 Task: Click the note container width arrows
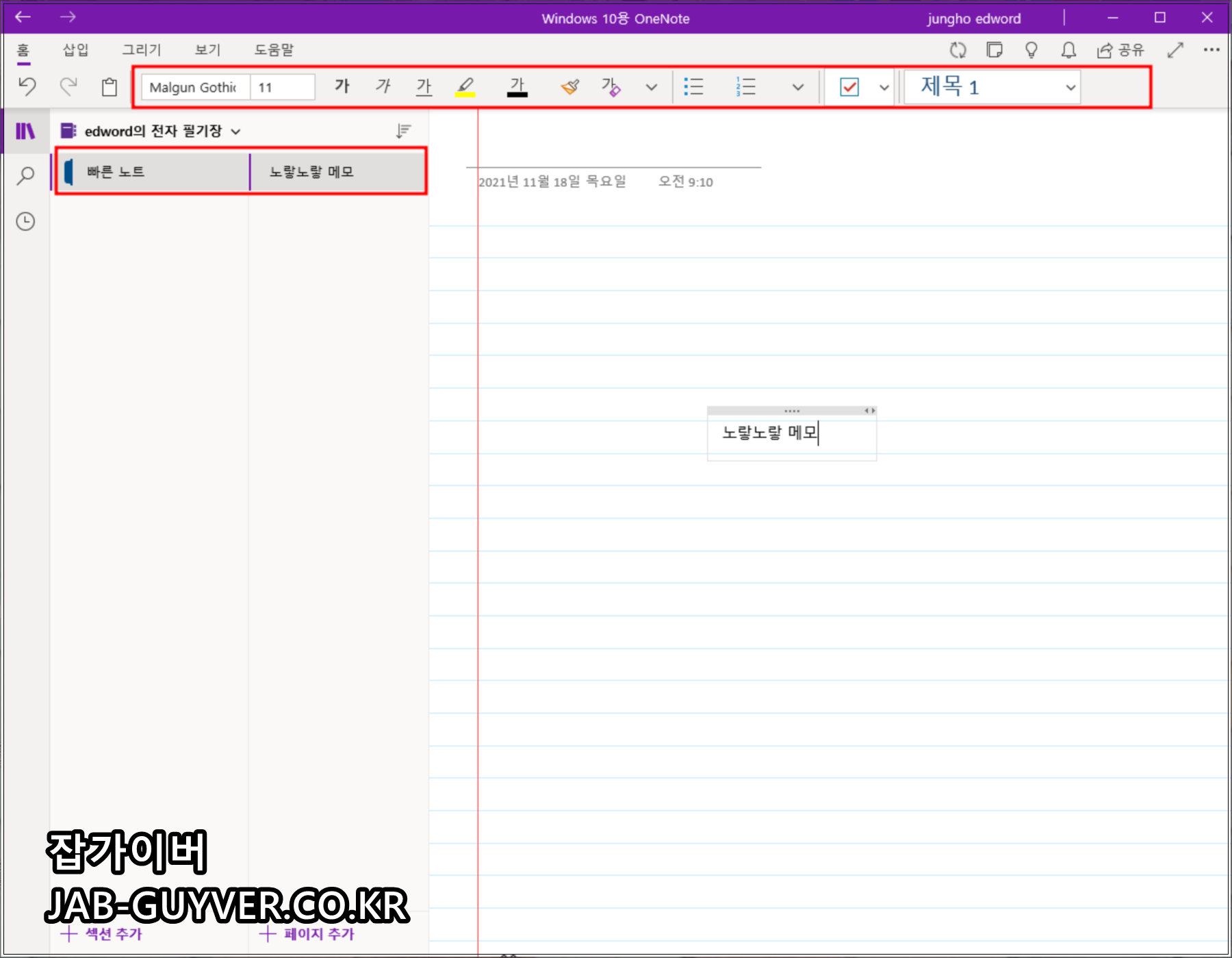(870, 411)
